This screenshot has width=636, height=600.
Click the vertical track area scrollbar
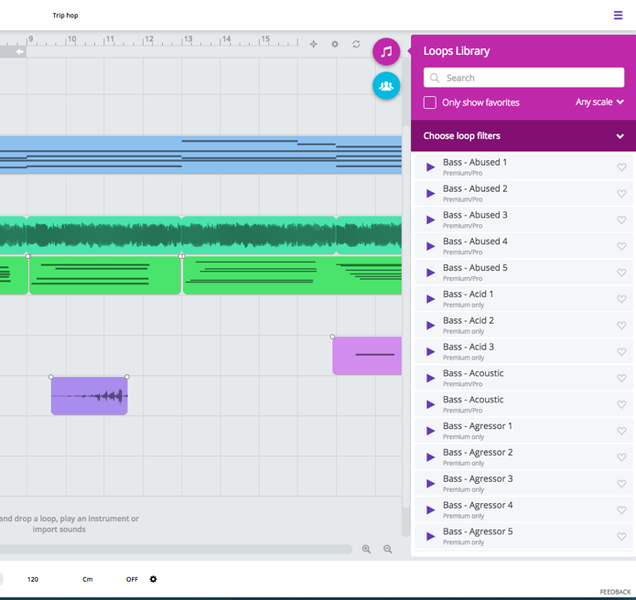point(406,316)
